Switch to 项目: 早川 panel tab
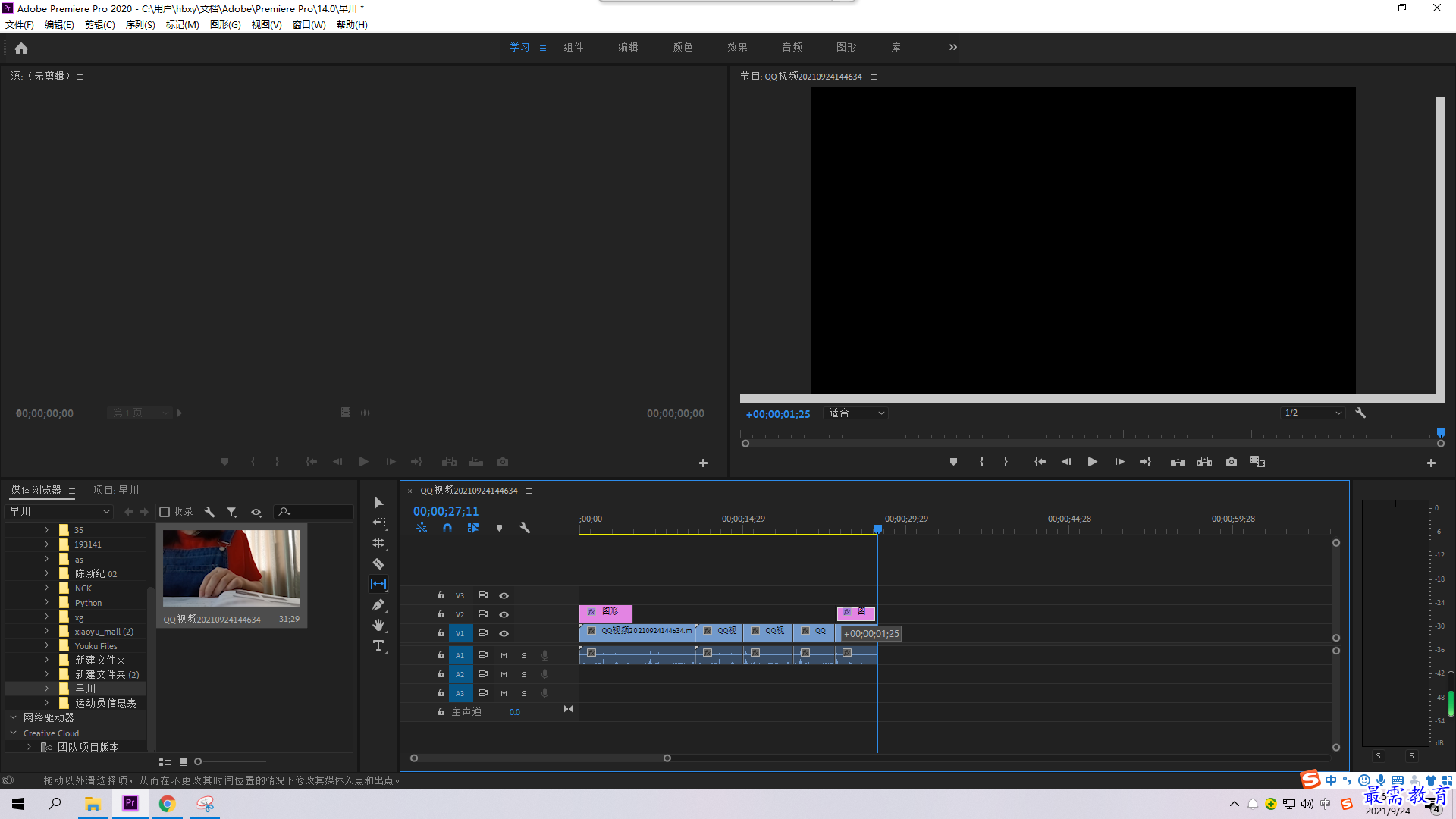1456x819 pixels. coord(116,491)
